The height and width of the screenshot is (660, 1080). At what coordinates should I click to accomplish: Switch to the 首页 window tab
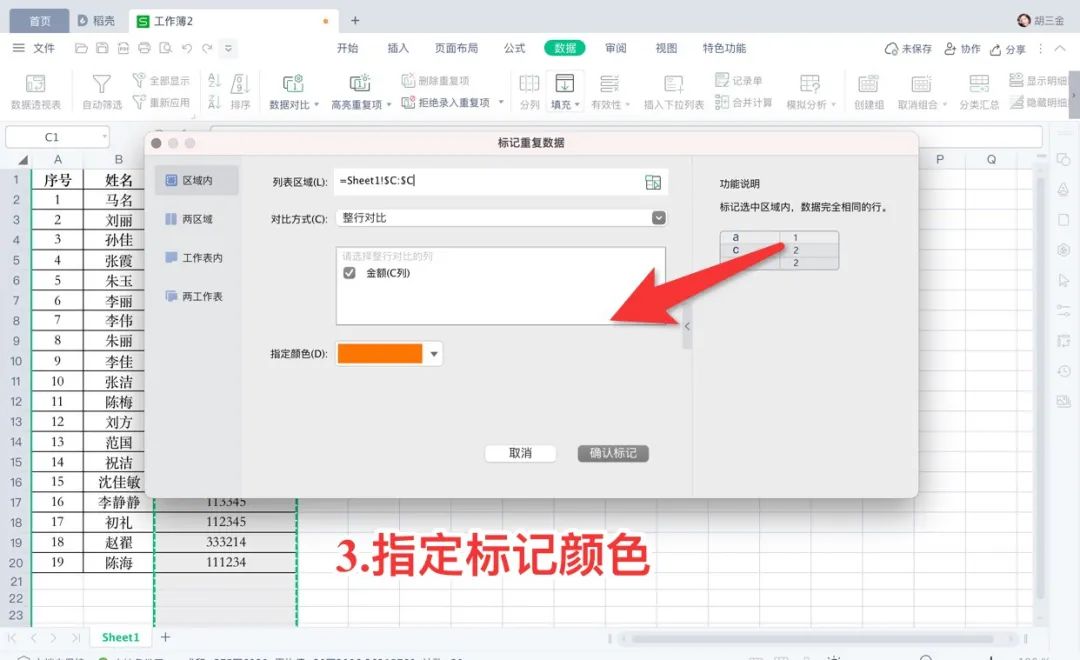(39, 21)
